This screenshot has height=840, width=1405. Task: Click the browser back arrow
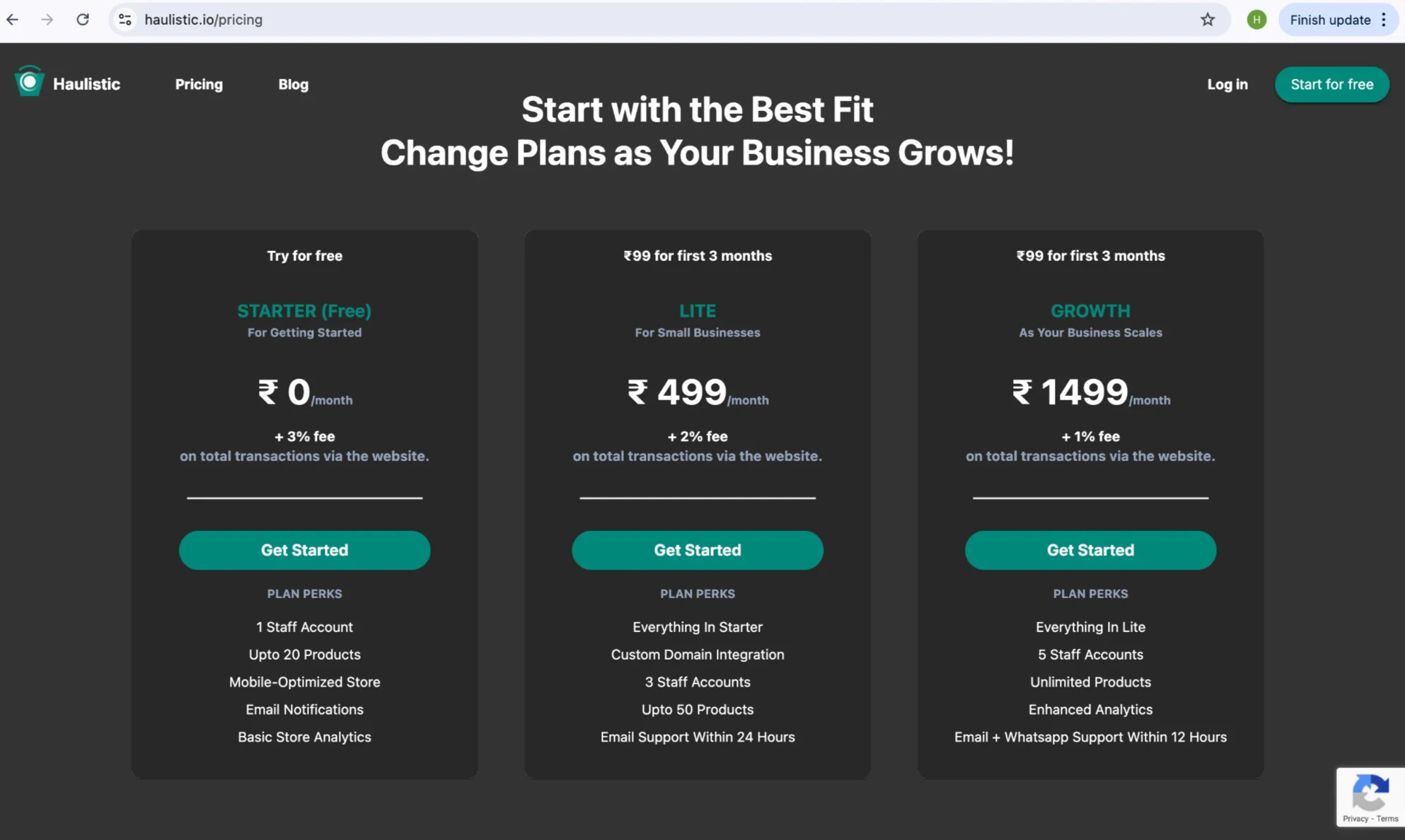click(13, 20)
